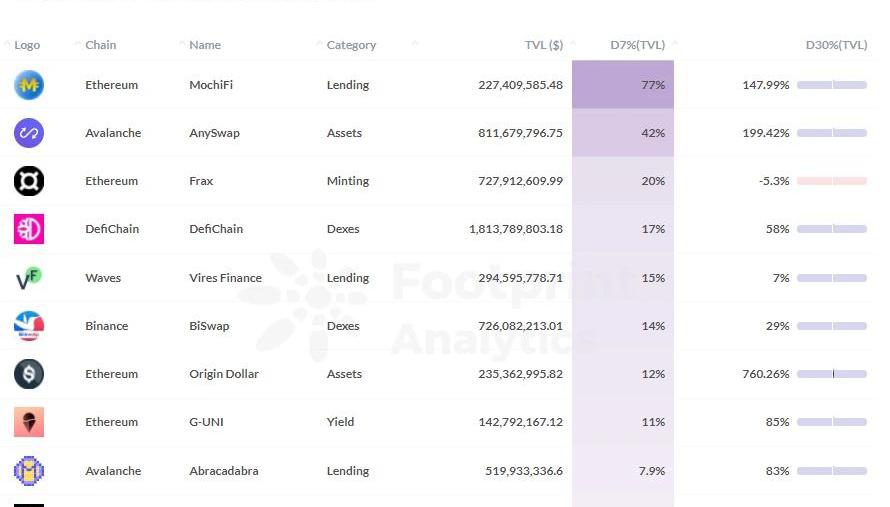Click the Origin Dollar name text
Image resolution: width=890 pixels, height=507 pixels.
(224, 374)
